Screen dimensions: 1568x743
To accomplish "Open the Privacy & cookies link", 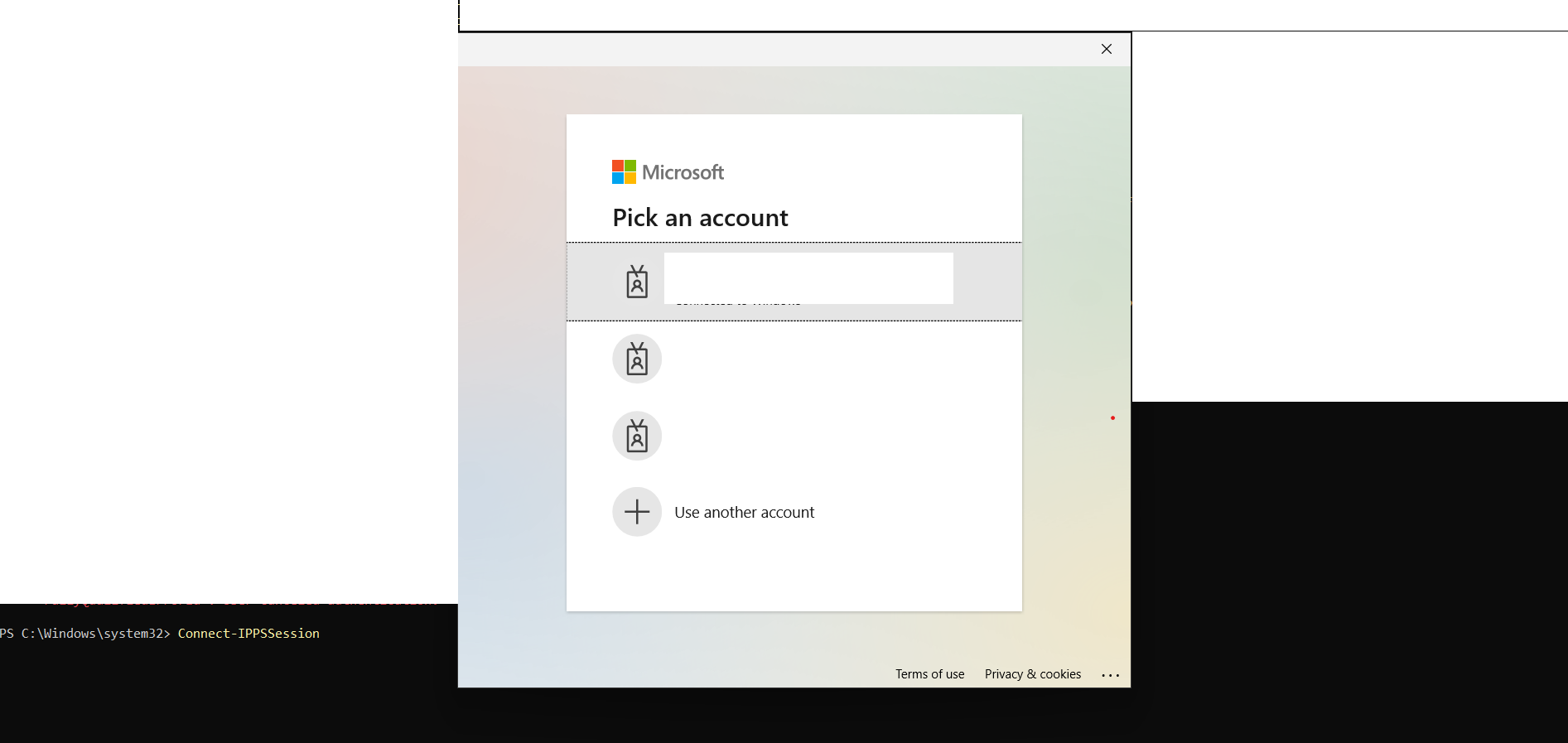I will (x=1033, y=674).
